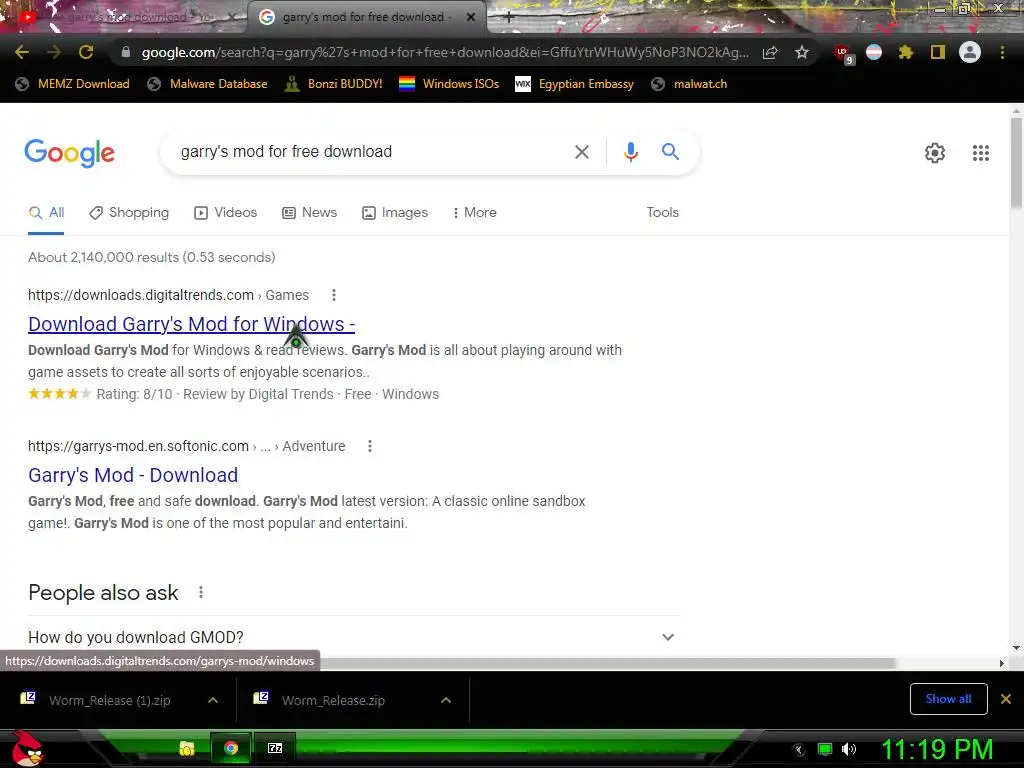Screen dimensions: 1024x768
Task: Close the garry's mod search tab
Action: [x=471, y=18]
